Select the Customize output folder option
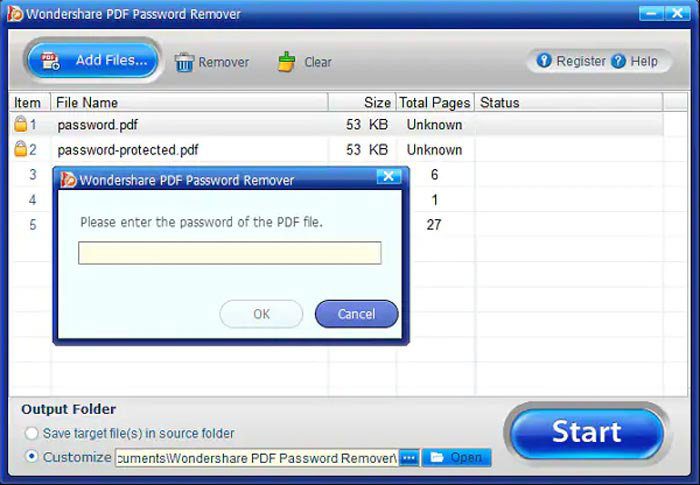Viewport: 700px width, 485px height. 31,456
